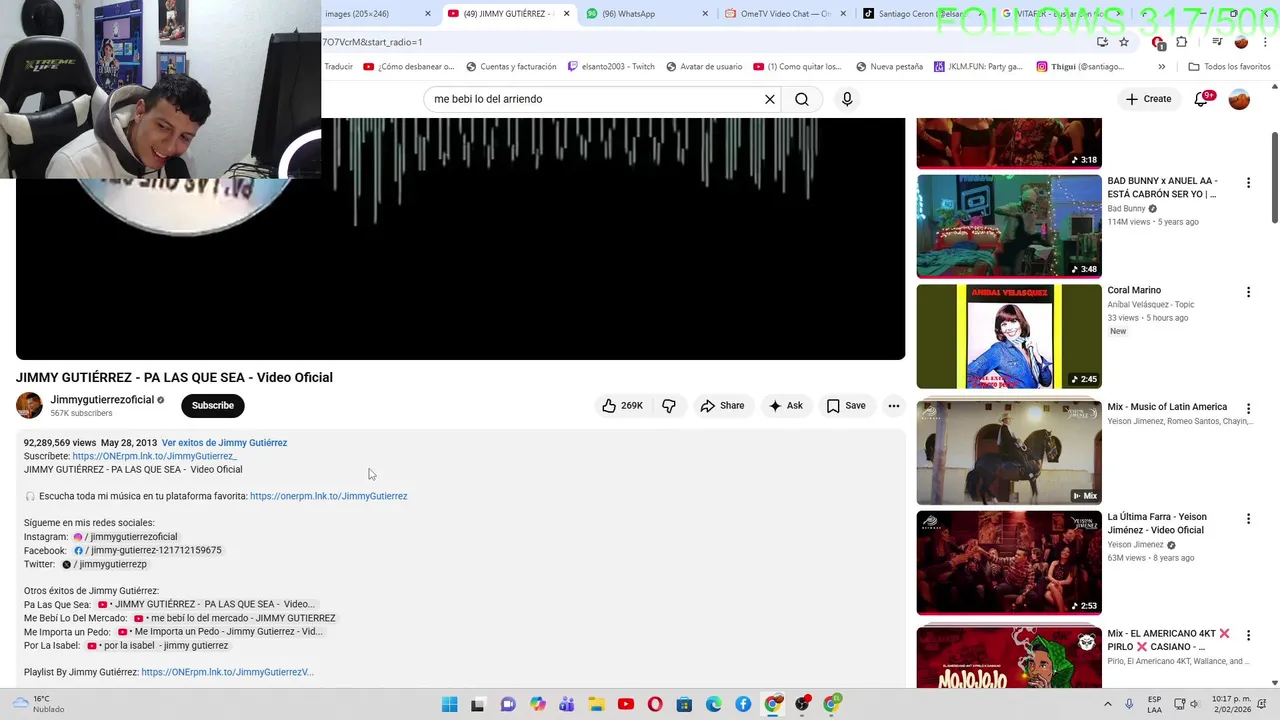Close the OmeTV Video Chat tab
This screenshot has height=720, width=1280.
point(843,14)
